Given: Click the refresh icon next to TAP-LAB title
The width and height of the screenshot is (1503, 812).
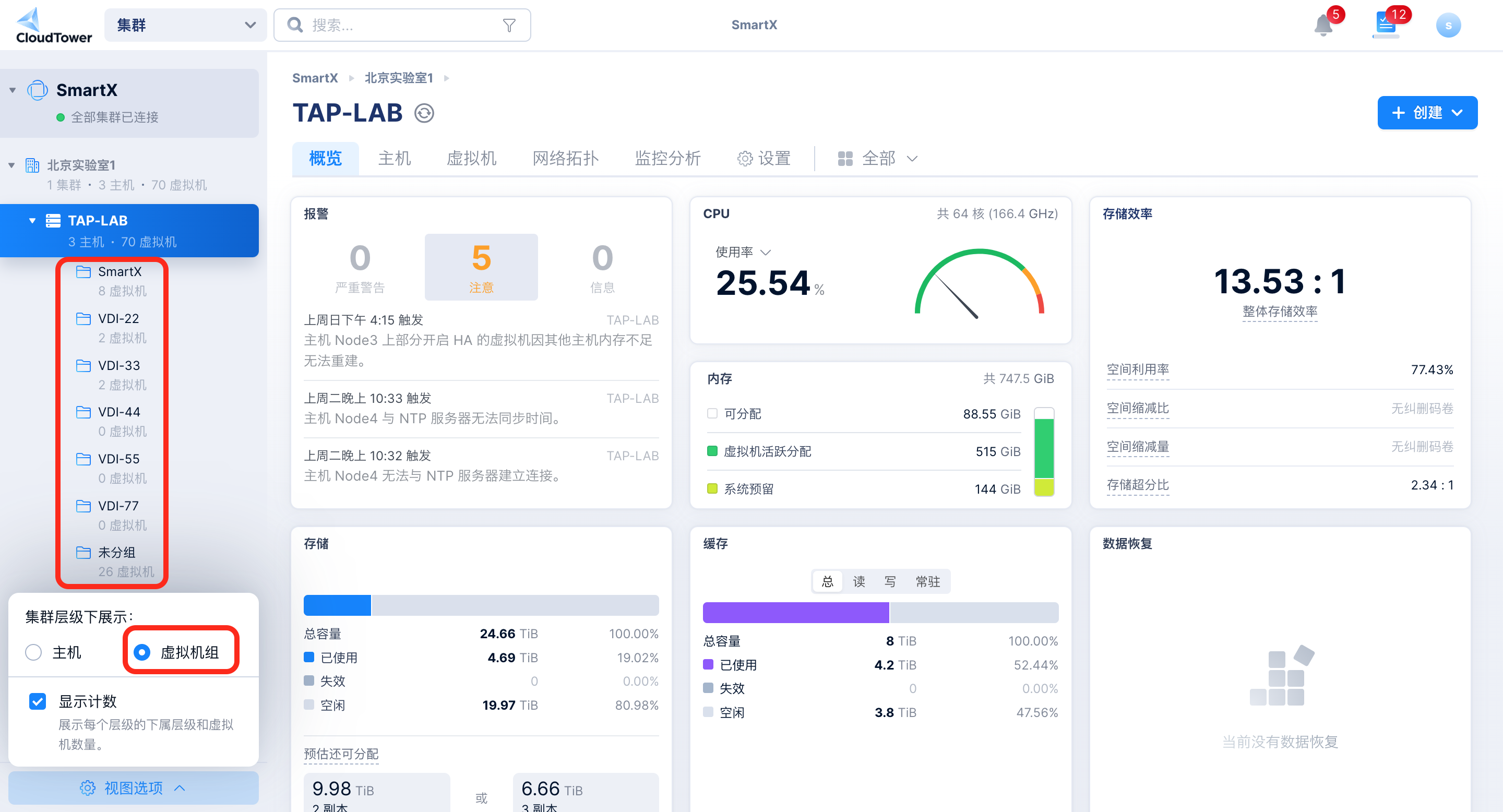Looking at the screenshot, I should [424, 113].
